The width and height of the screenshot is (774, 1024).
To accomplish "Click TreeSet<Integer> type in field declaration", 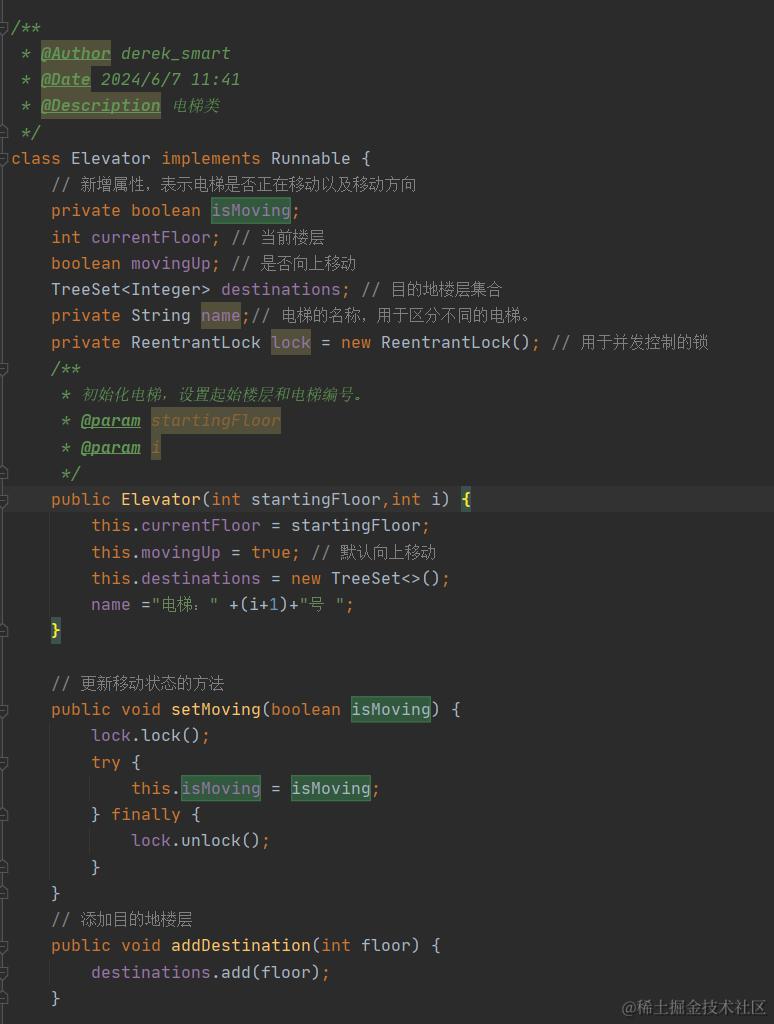I will (131, 289).
